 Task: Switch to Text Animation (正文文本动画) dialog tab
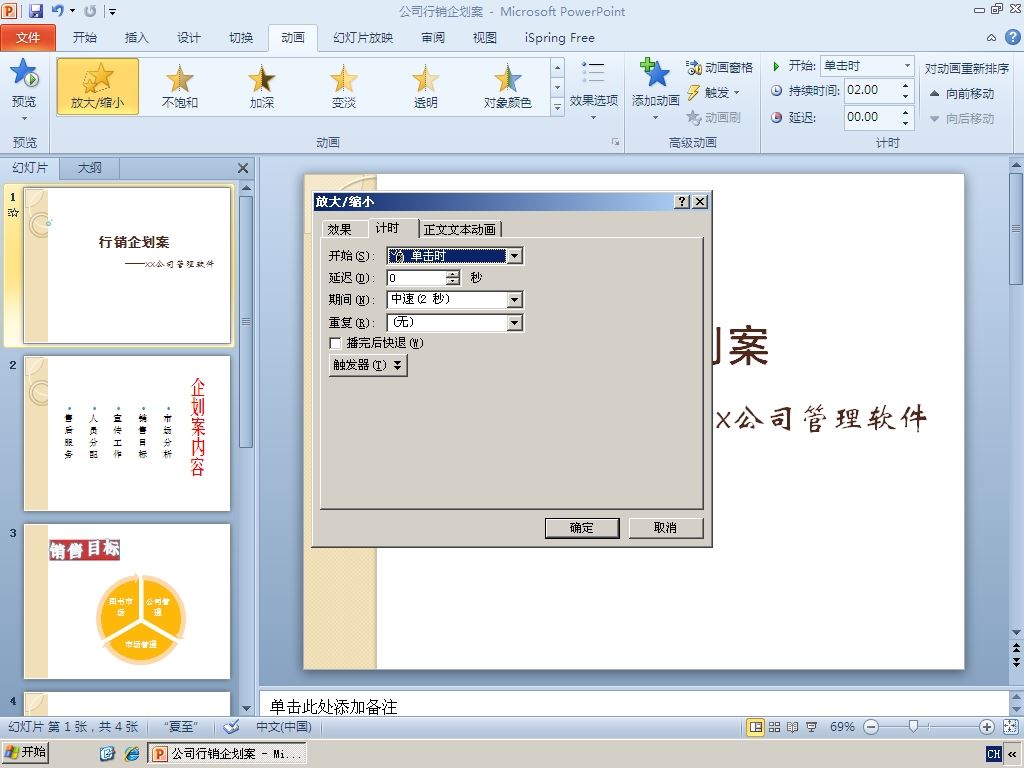(460, 229)
